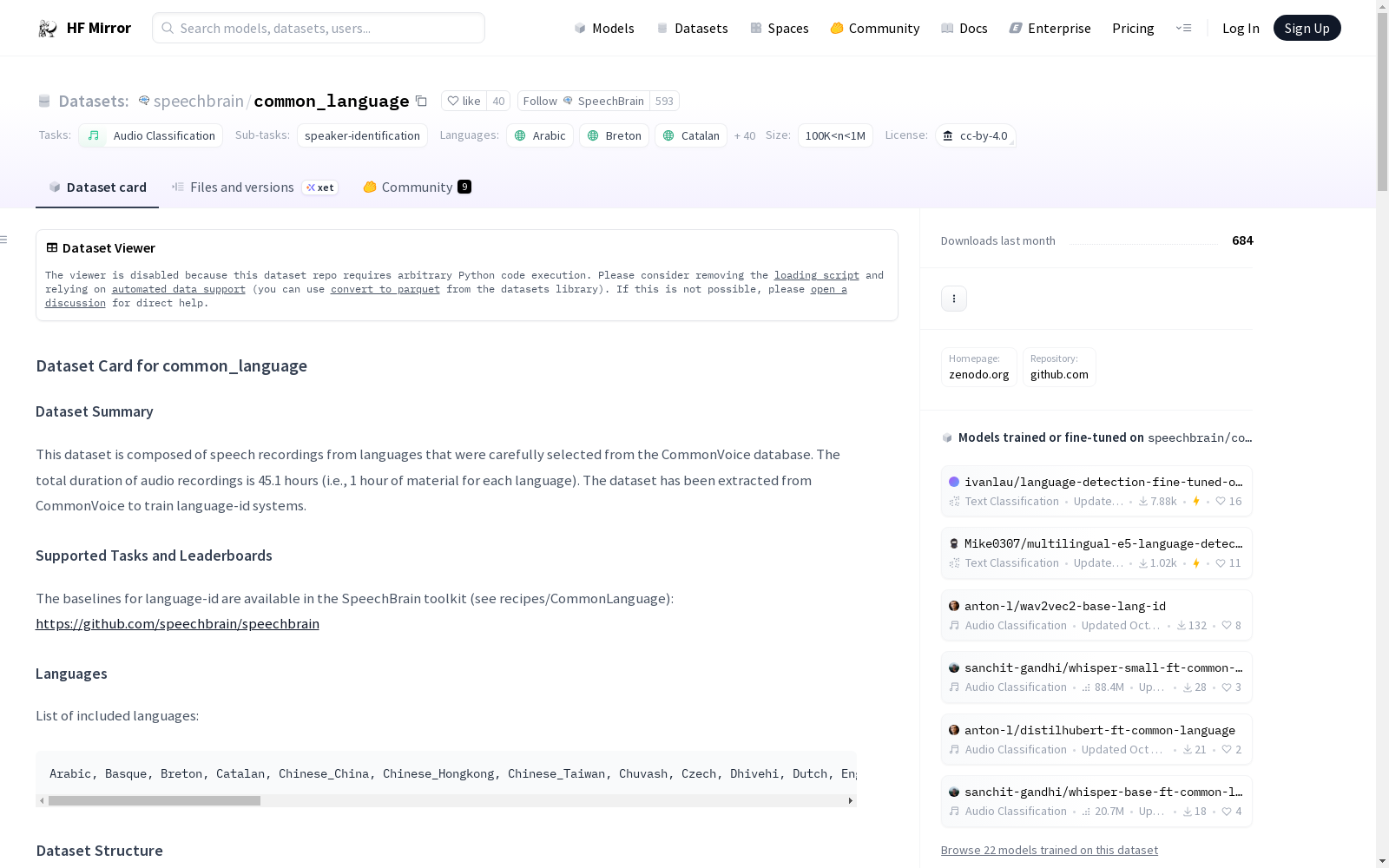Open Models in the top navigation
The height and width of the screenshot is (868, 1389).
604,29
